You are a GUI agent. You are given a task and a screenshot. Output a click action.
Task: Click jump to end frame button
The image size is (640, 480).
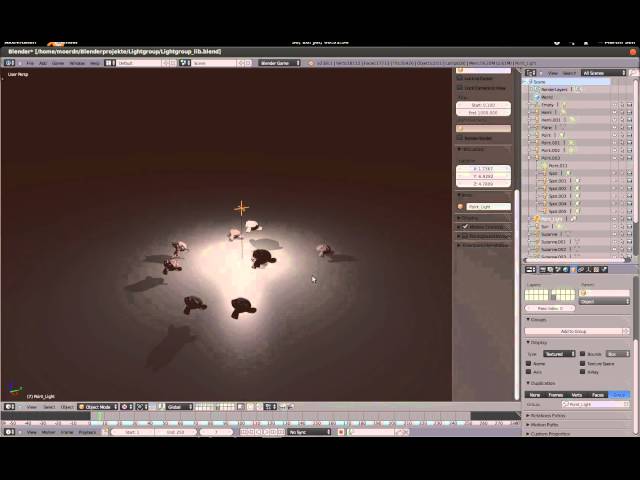click(x=282, y=432)
